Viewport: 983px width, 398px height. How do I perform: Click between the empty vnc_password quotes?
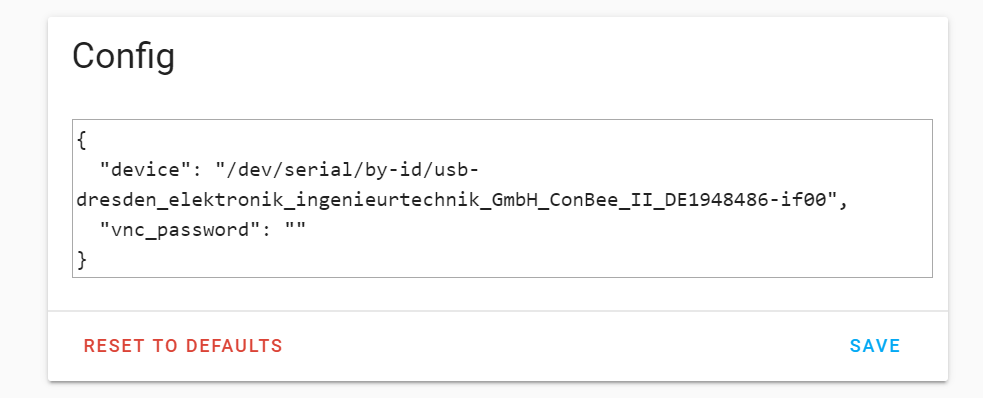coord(295,229)
